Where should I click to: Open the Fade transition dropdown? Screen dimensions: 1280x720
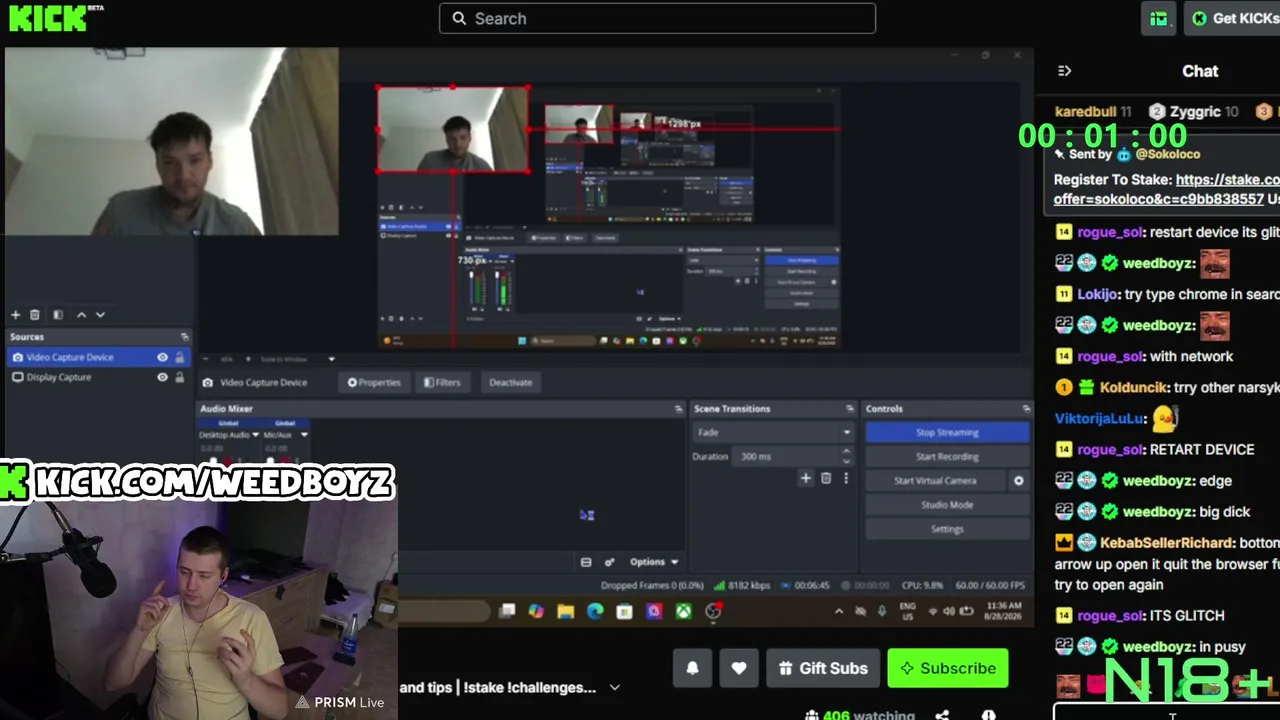pyautogui.click(x=773, y=432)
